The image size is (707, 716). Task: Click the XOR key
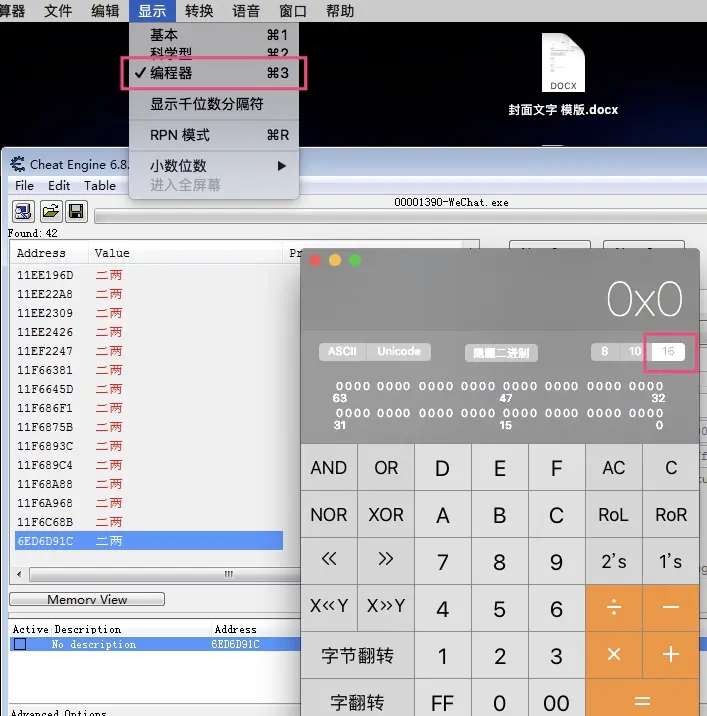386,515
